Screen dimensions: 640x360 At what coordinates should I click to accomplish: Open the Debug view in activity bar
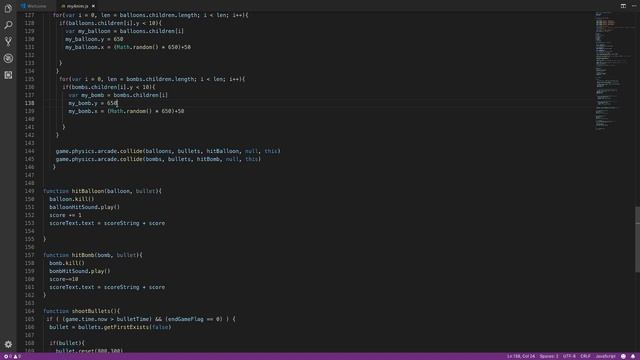8,58
